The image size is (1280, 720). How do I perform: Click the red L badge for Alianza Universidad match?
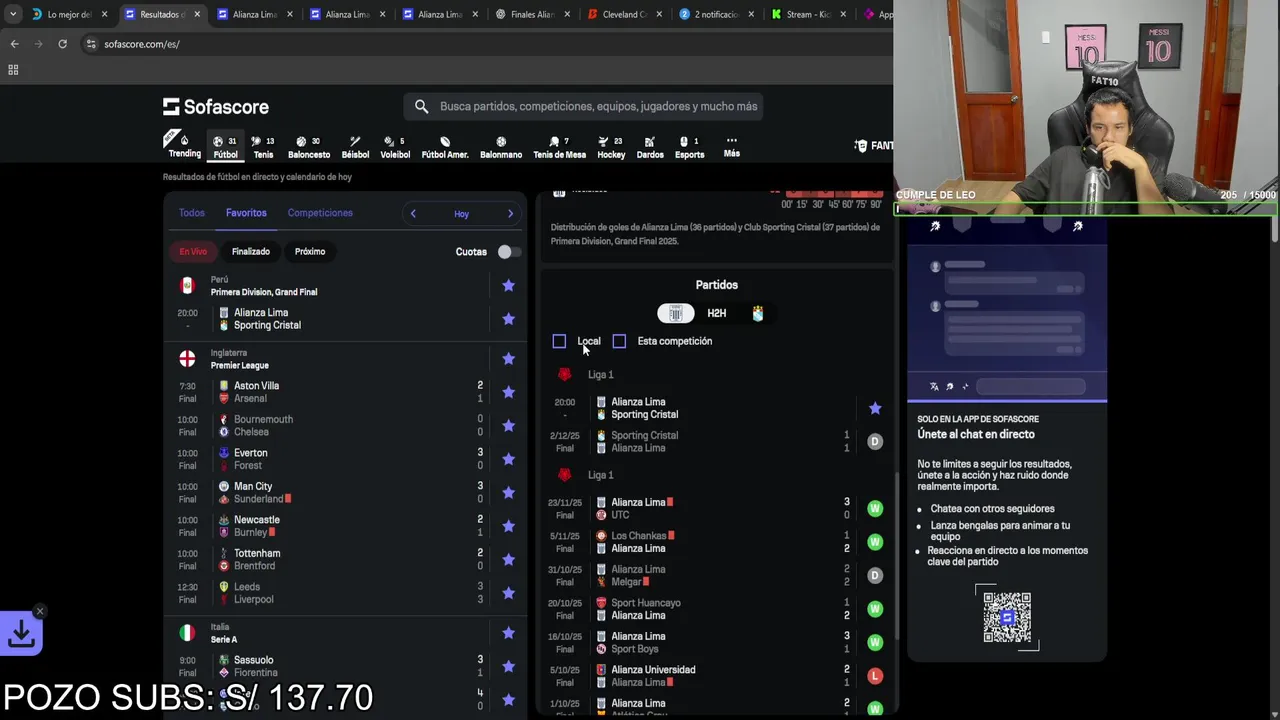click(x=875, y=676)
